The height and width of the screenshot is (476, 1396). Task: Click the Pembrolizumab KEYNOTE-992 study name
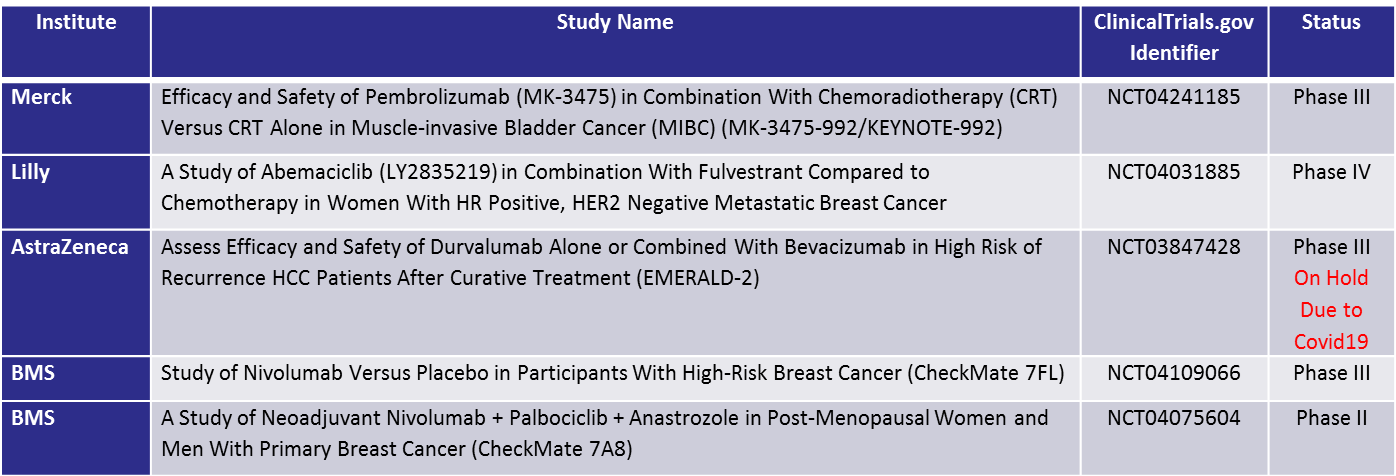click(609, 113)
